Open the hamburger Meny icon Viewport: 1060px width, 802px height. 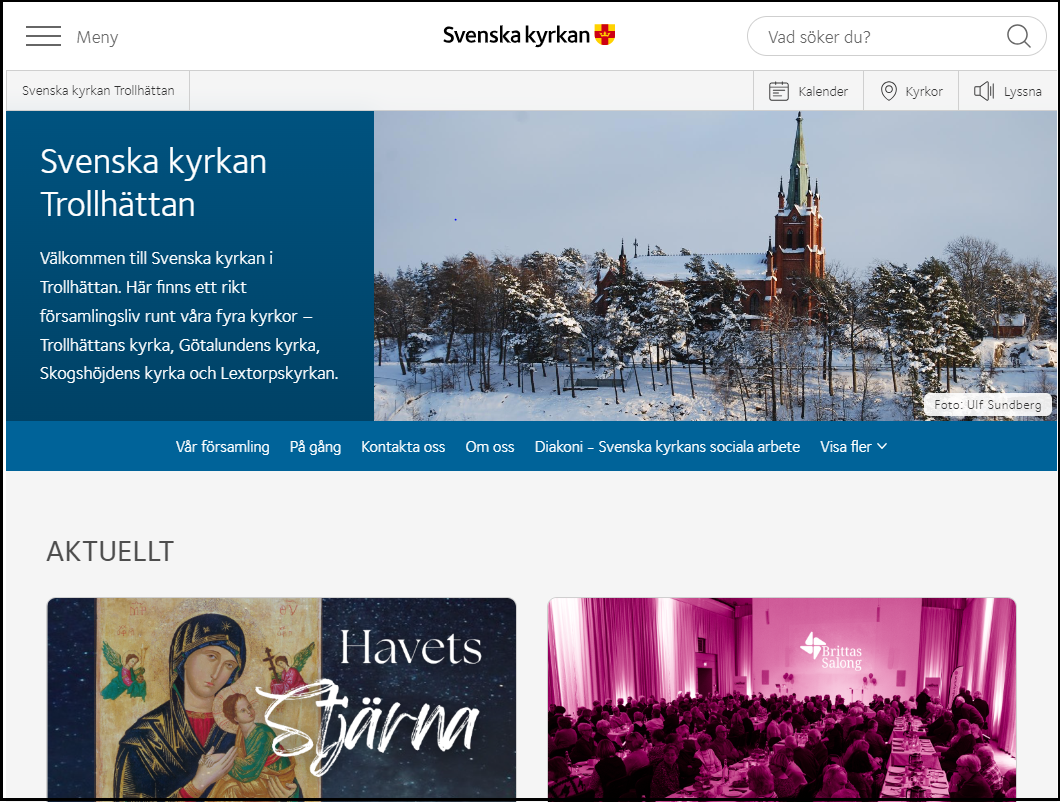point(43,35)
